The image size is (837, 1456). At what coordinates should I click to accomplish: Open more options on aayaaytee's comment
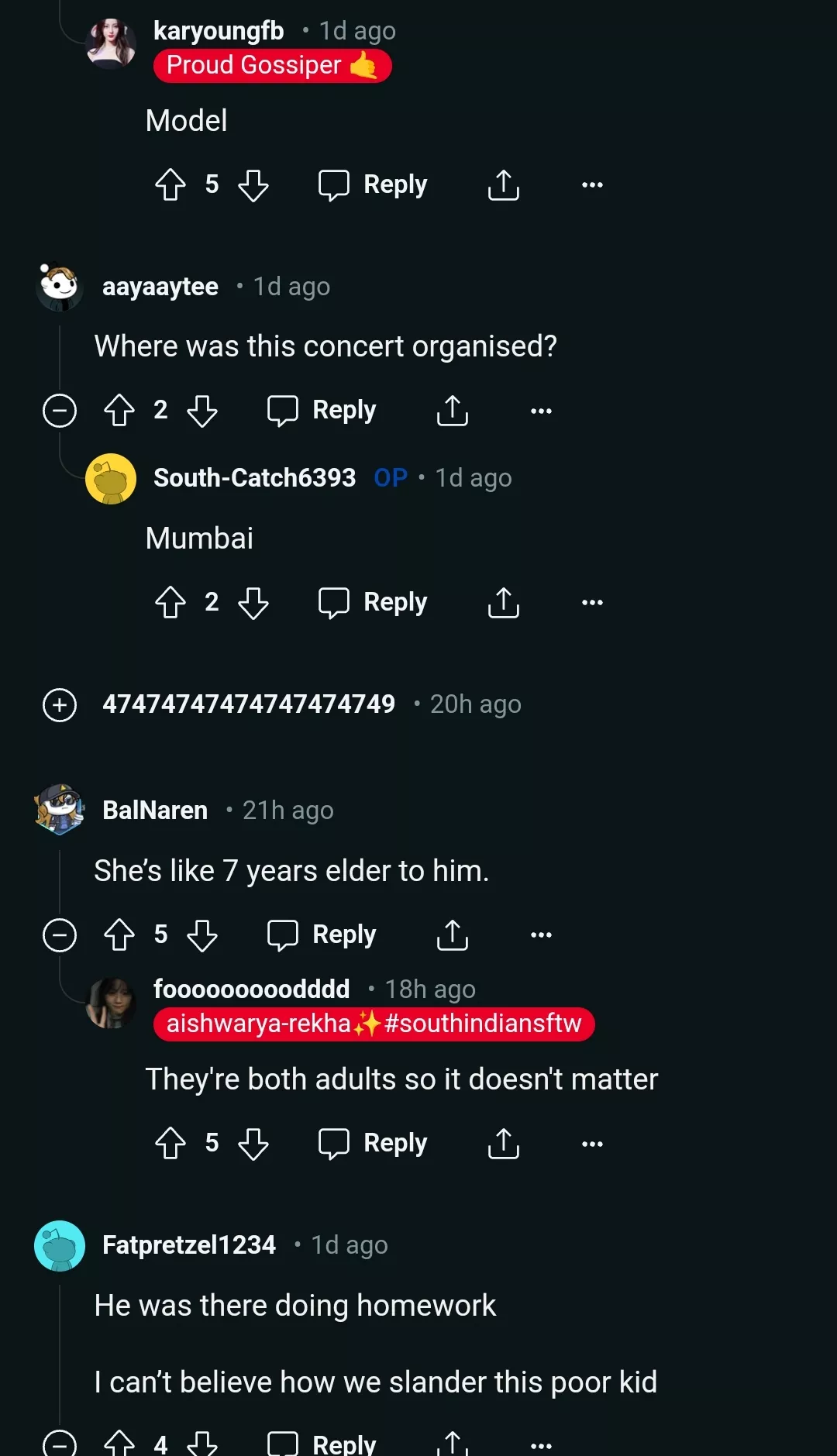coord(541,411)
